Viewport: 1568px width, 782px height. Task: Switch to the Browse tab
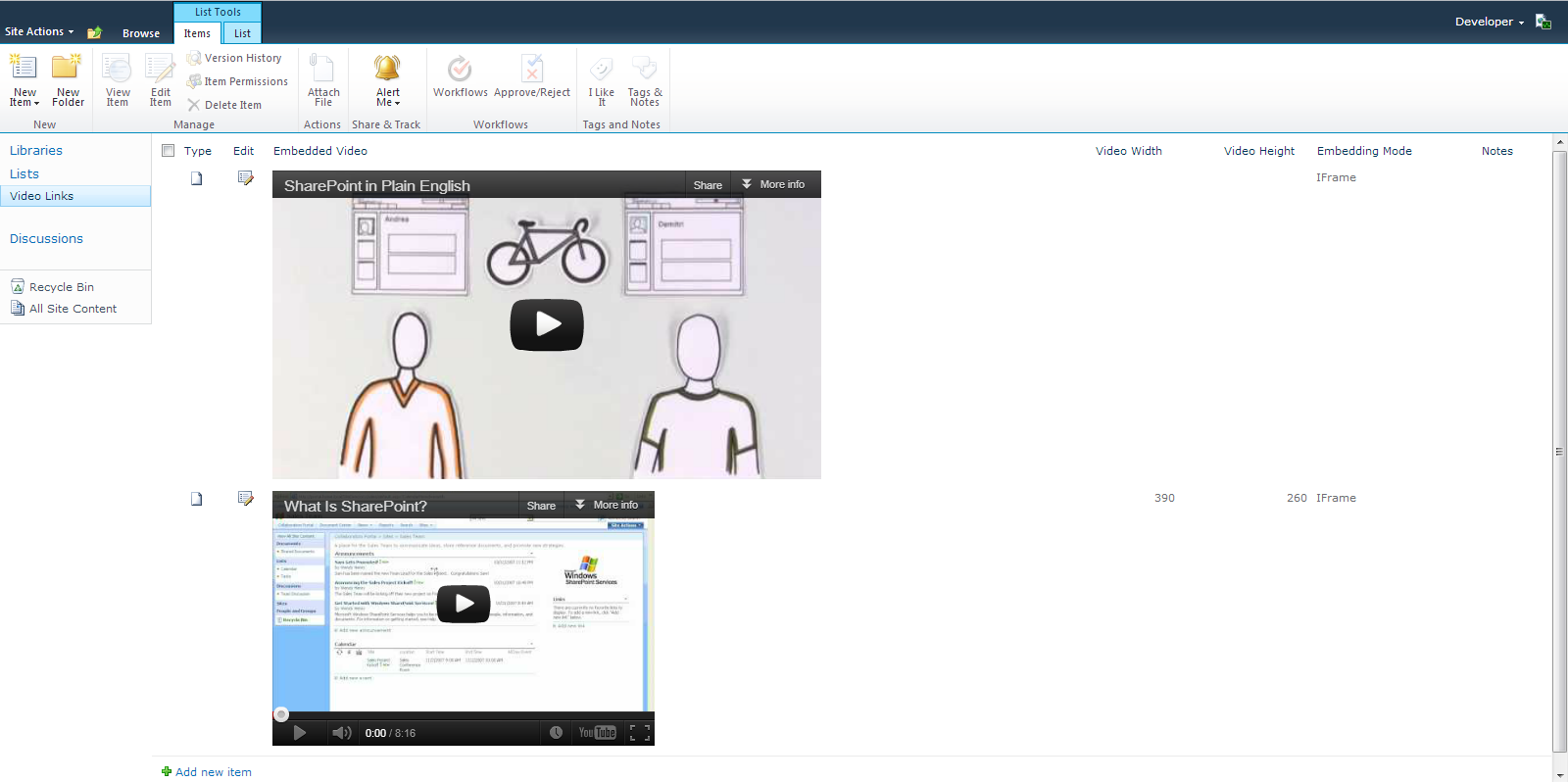(x=141, y=33)
